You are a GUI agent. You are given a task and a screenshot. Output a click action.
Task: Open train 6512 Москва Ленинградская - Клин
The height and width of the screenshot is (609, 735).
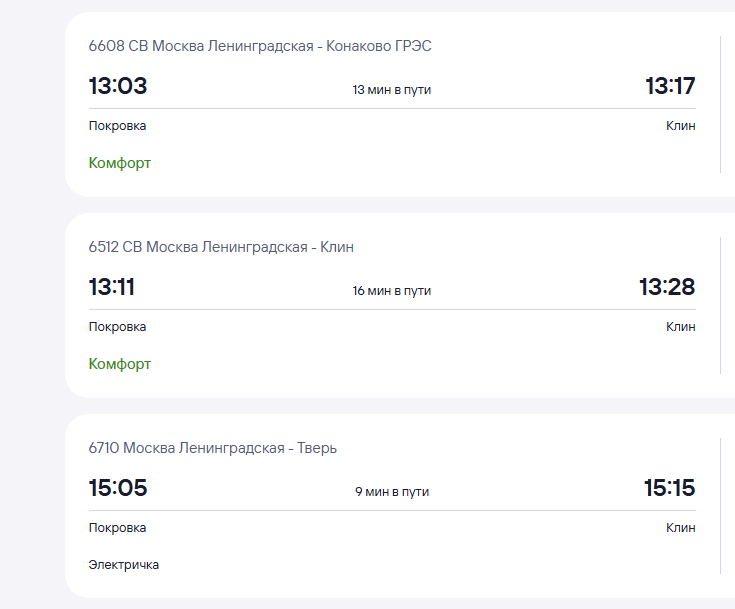[x=221, y=247]
